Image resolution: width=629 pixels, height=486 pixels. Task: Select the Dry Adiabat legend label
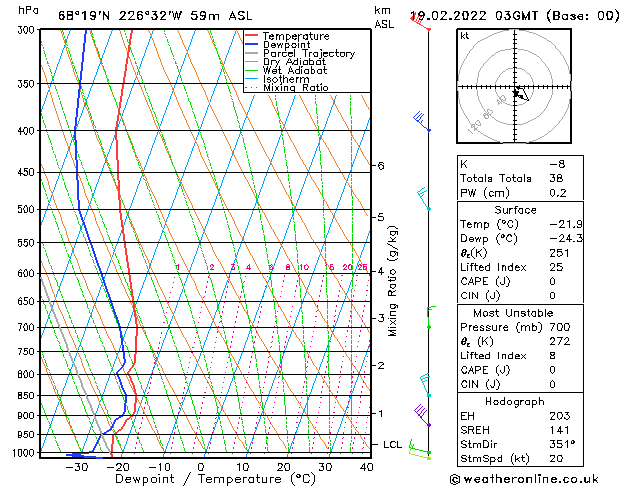point(294,62)
